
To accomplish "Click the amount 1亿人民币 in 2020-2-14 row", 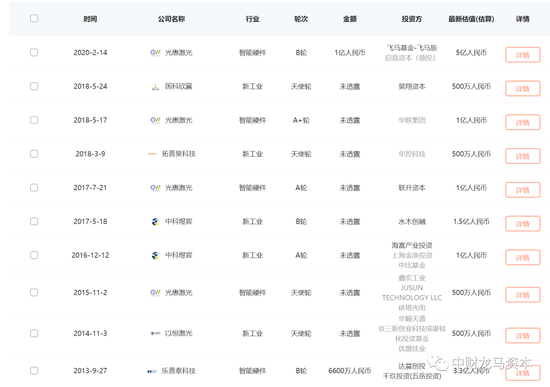I will pos(350,53).
